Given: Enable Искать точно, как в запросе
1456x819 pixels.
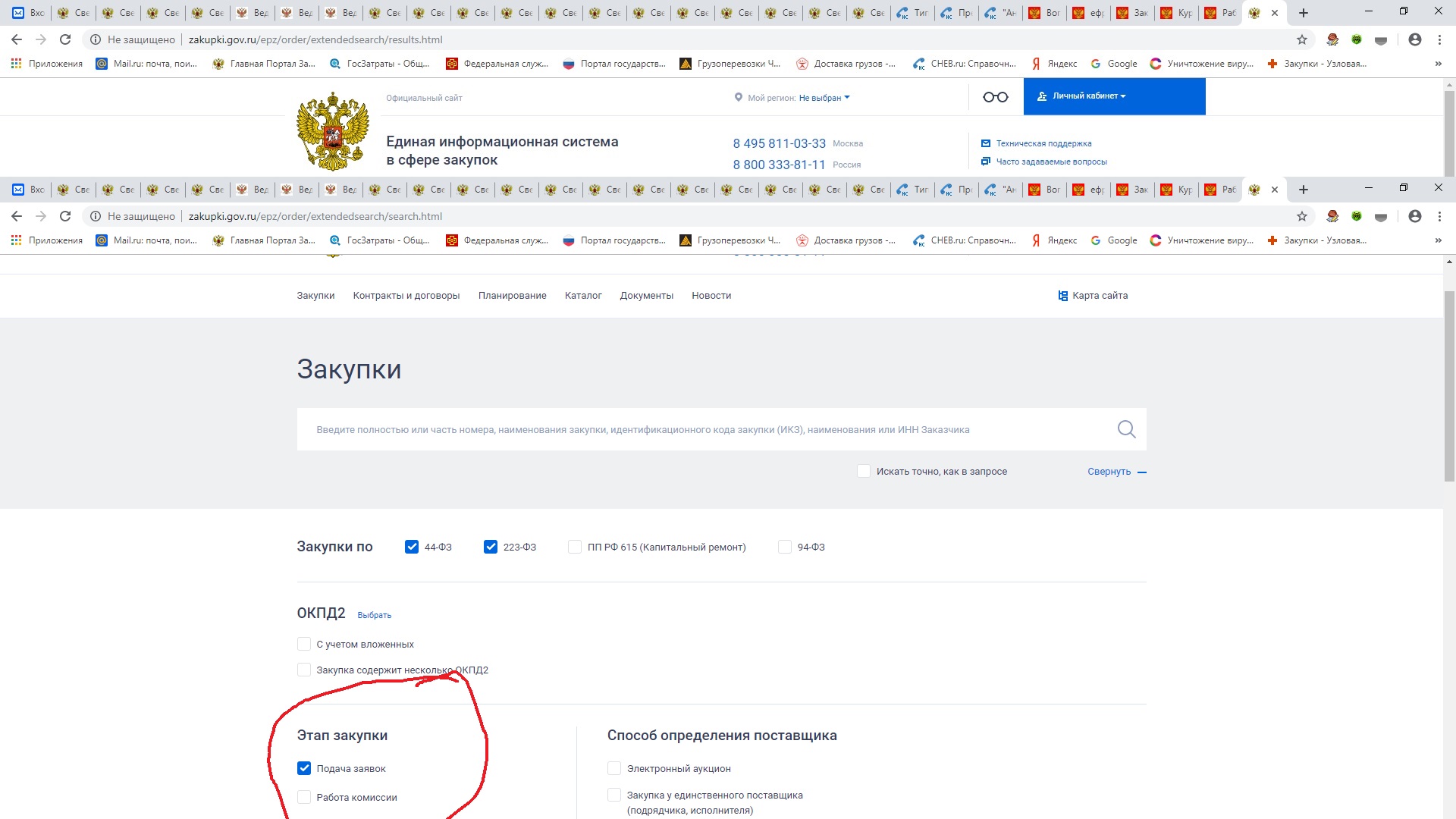Looking at the screenshot, I should pyautogui.click(x=864, y=471).
